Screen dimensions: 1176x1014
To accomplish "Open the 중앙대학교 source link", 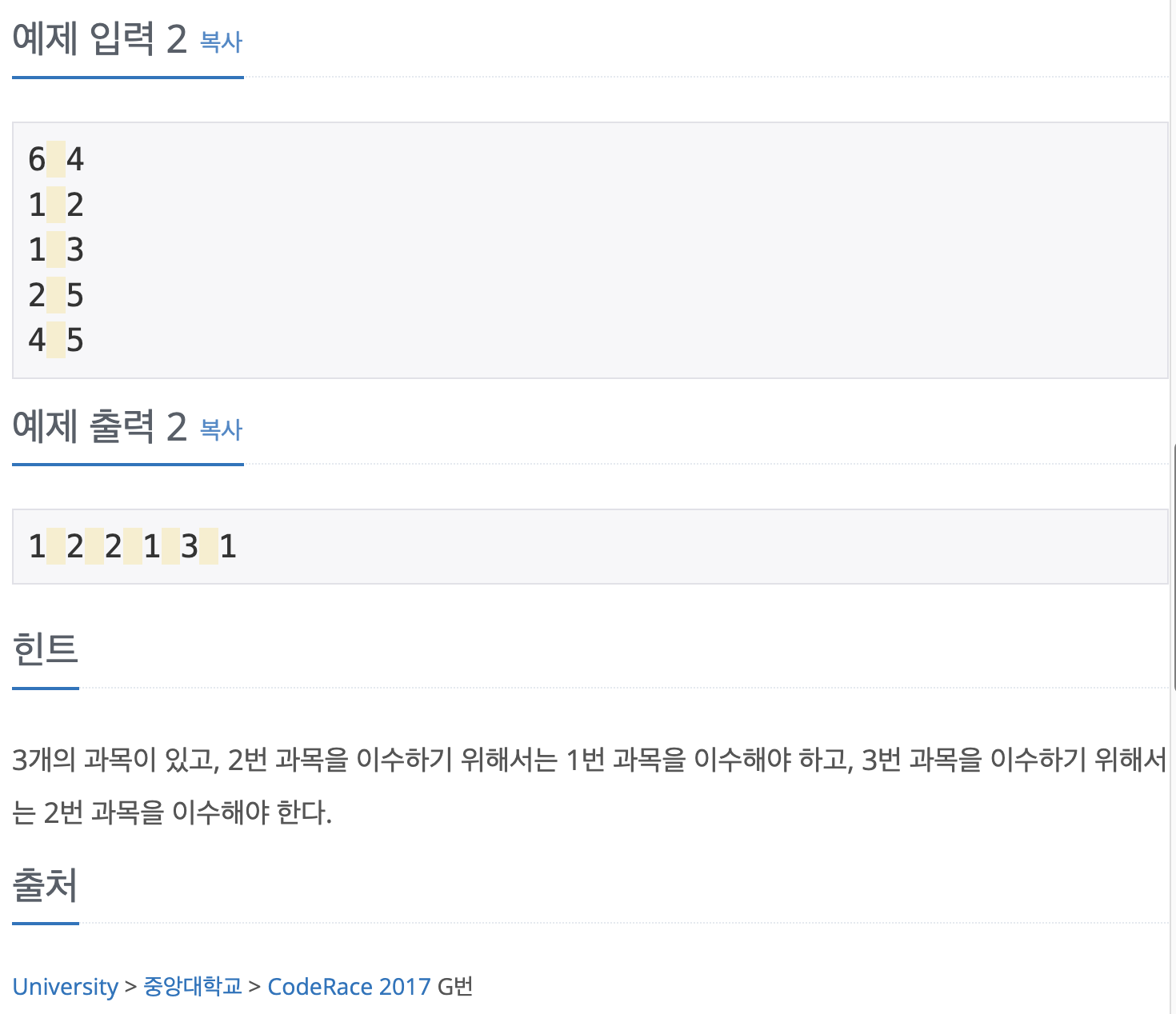I will pos(193,986).
